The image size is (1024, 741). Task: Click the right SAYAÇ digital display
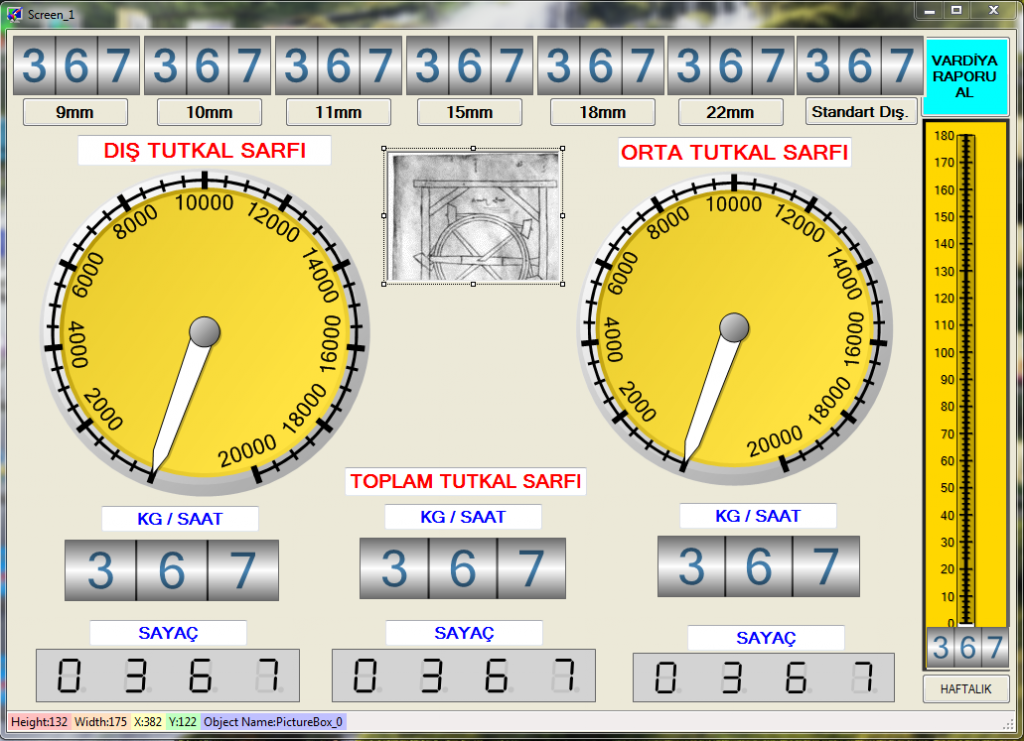pos(762,676)
